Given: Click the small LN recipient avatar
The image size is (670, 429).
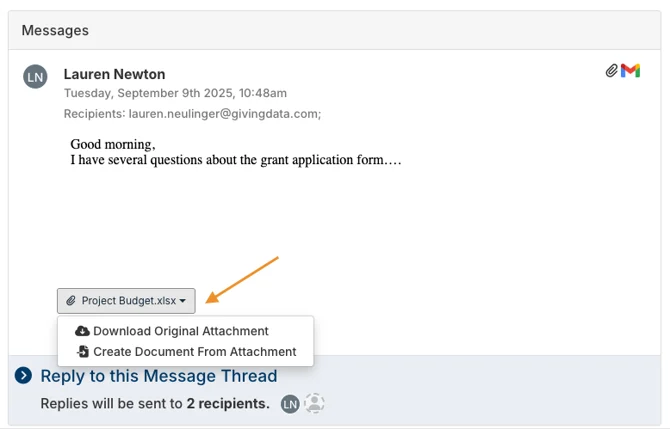Looking at the screenshot, I should [290, 404].
